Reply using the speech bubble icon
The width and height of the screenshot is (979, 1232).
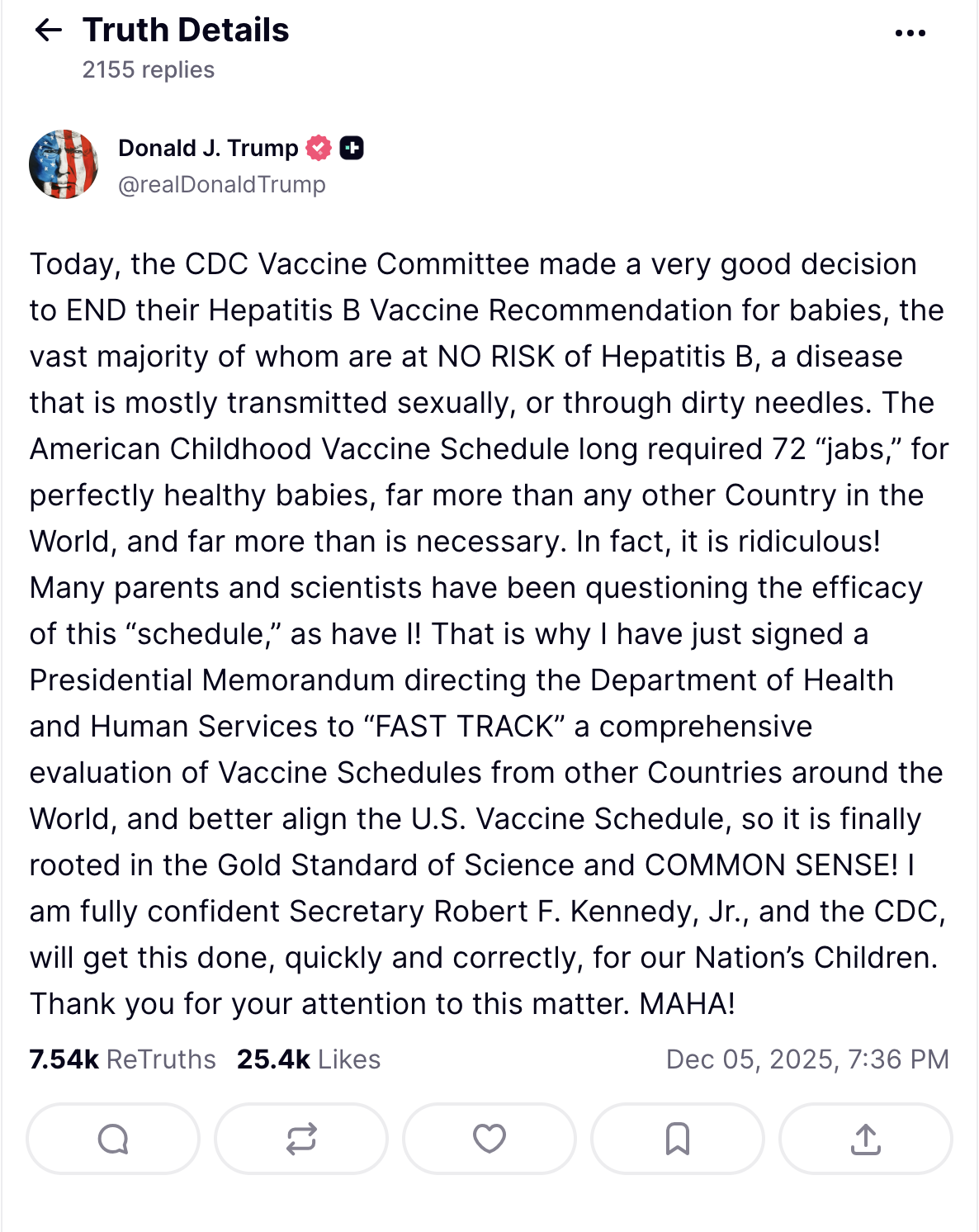point(113,1139)
